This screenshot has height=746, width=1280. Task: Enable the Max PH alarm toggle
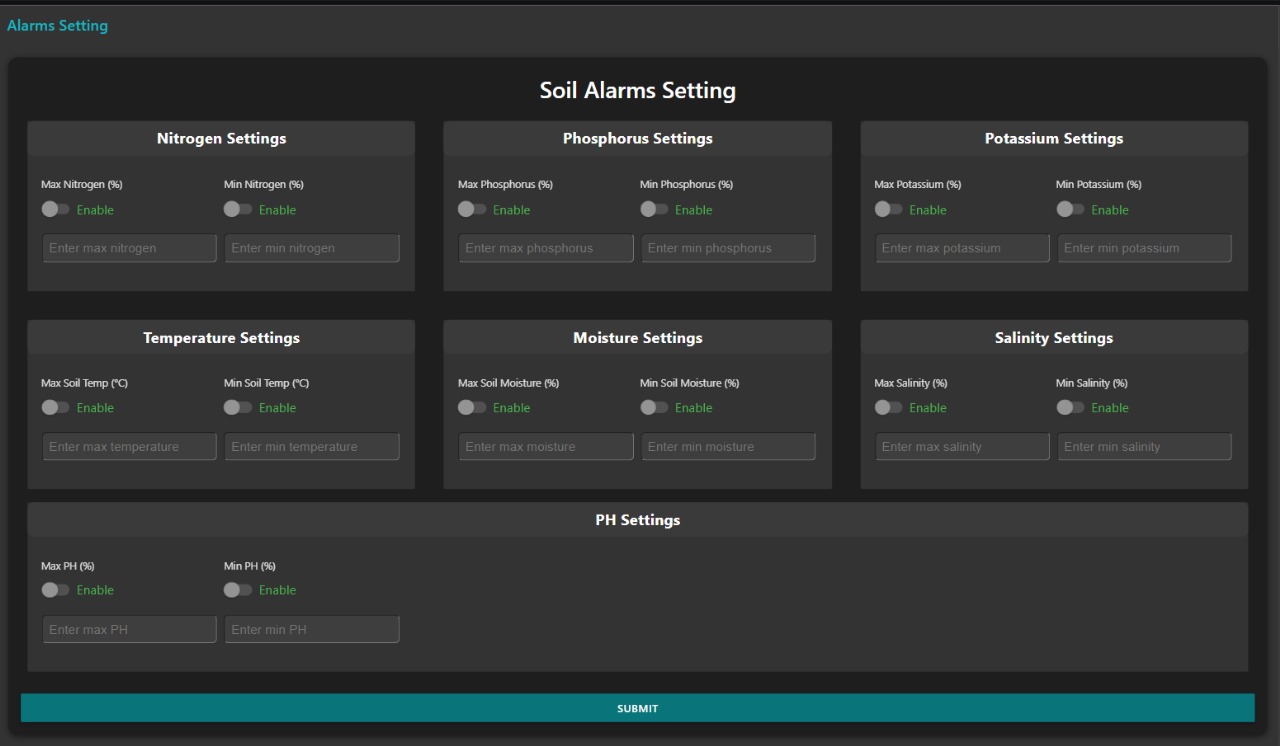click(56, 589)
